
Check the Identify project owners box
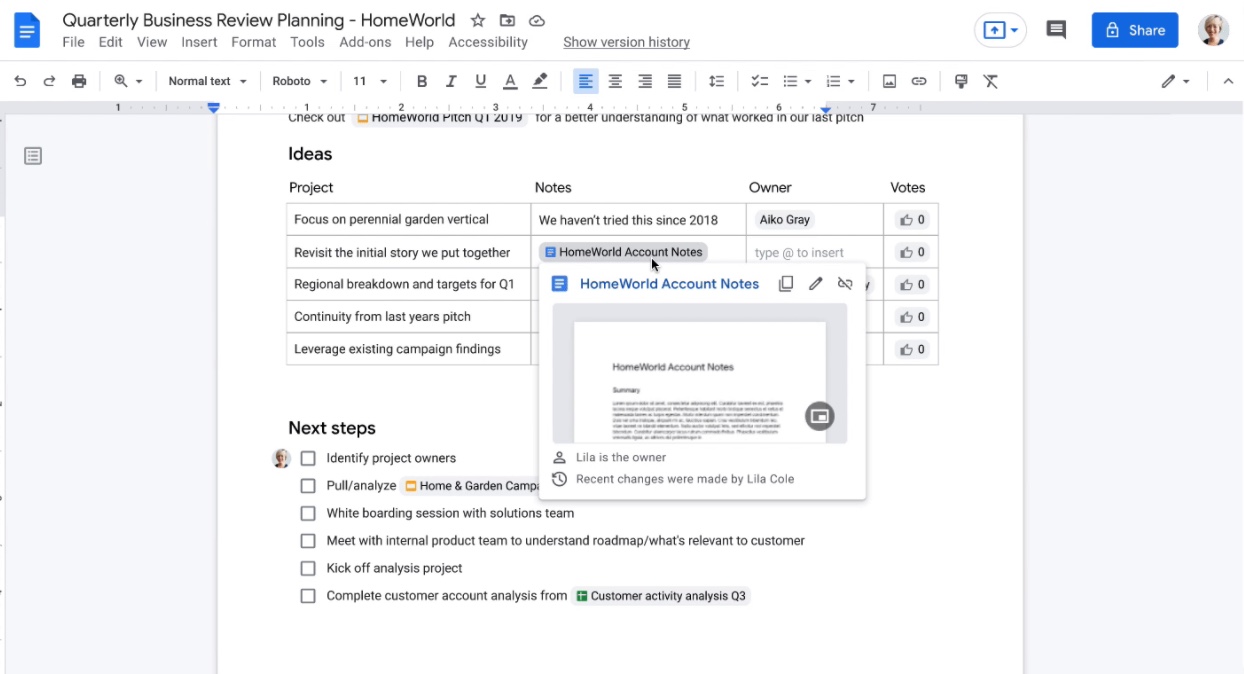308,458
